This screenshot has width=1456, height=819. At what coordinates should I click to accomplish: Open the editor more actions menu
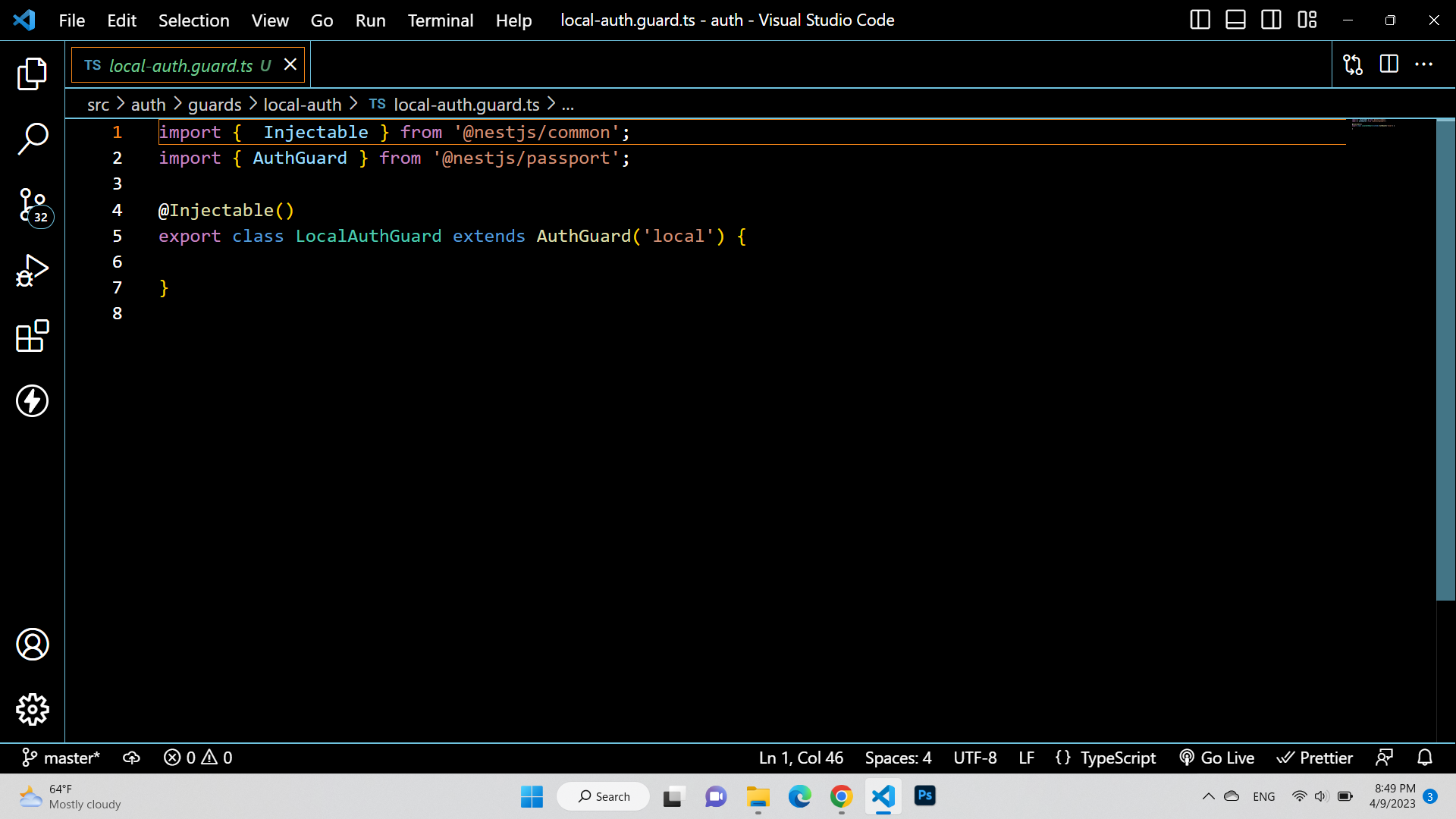(x=1425, y=64)
